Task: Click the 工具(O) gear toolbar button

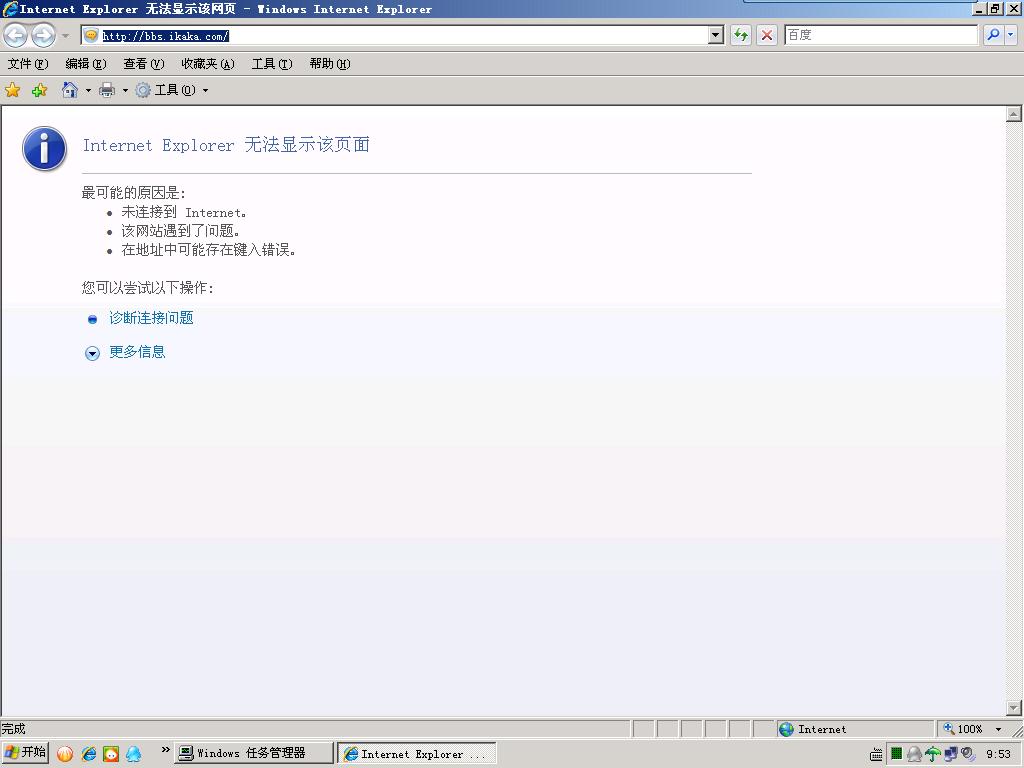Action: tap(165, 90)
